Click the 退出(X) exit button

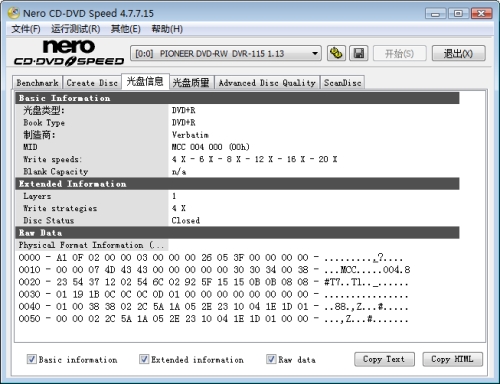458,53
